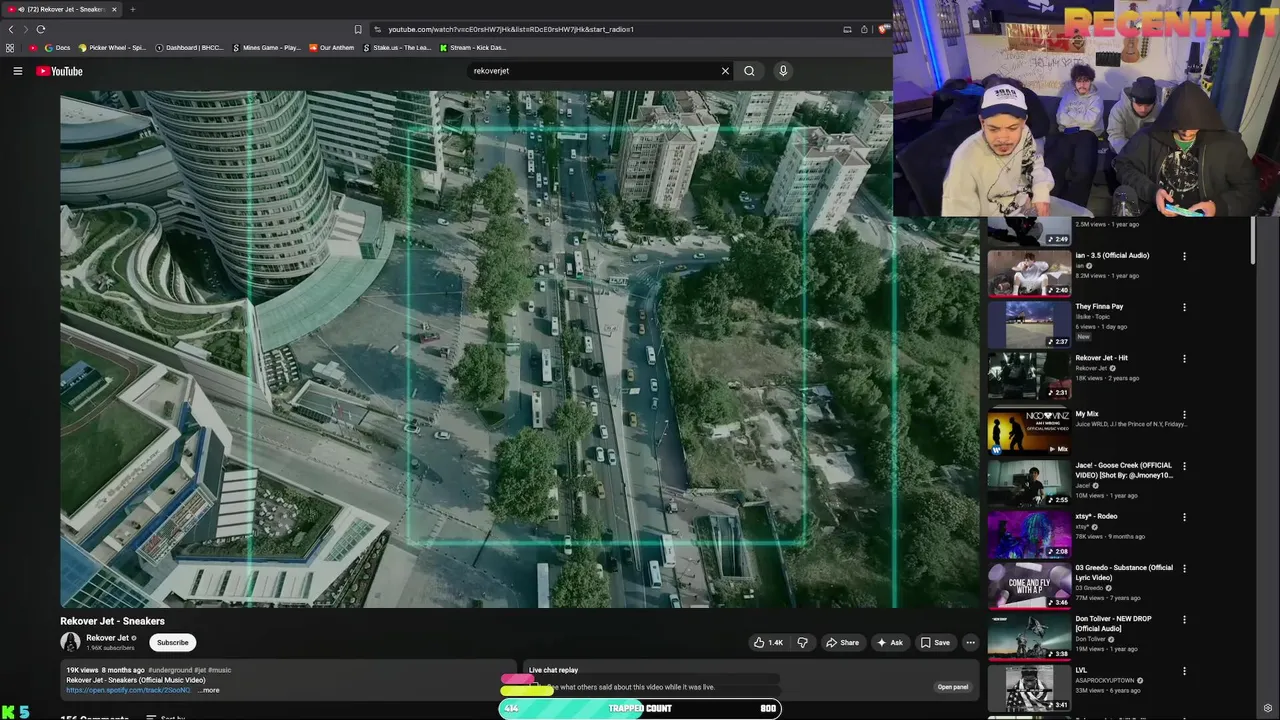Bookmark this page using the bookmark icon
This screenshot has height=720, width=1280.
click(358, 29)
